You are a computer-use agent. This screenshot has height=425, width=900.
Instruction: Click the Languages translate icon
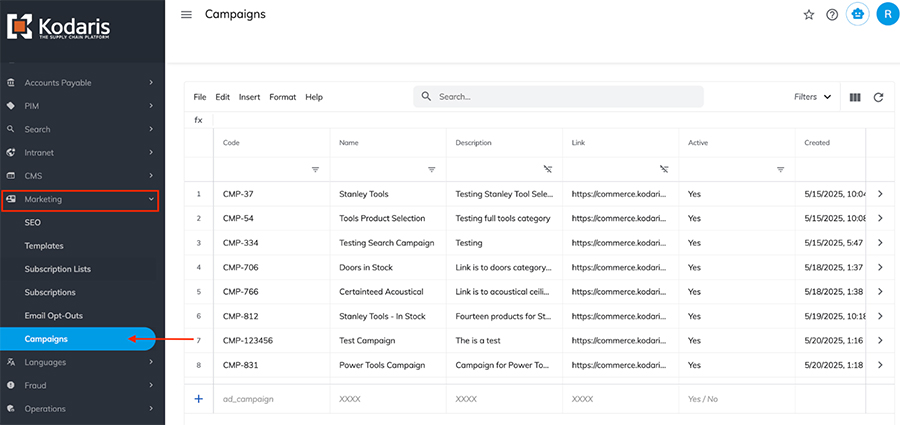(11, 362)
